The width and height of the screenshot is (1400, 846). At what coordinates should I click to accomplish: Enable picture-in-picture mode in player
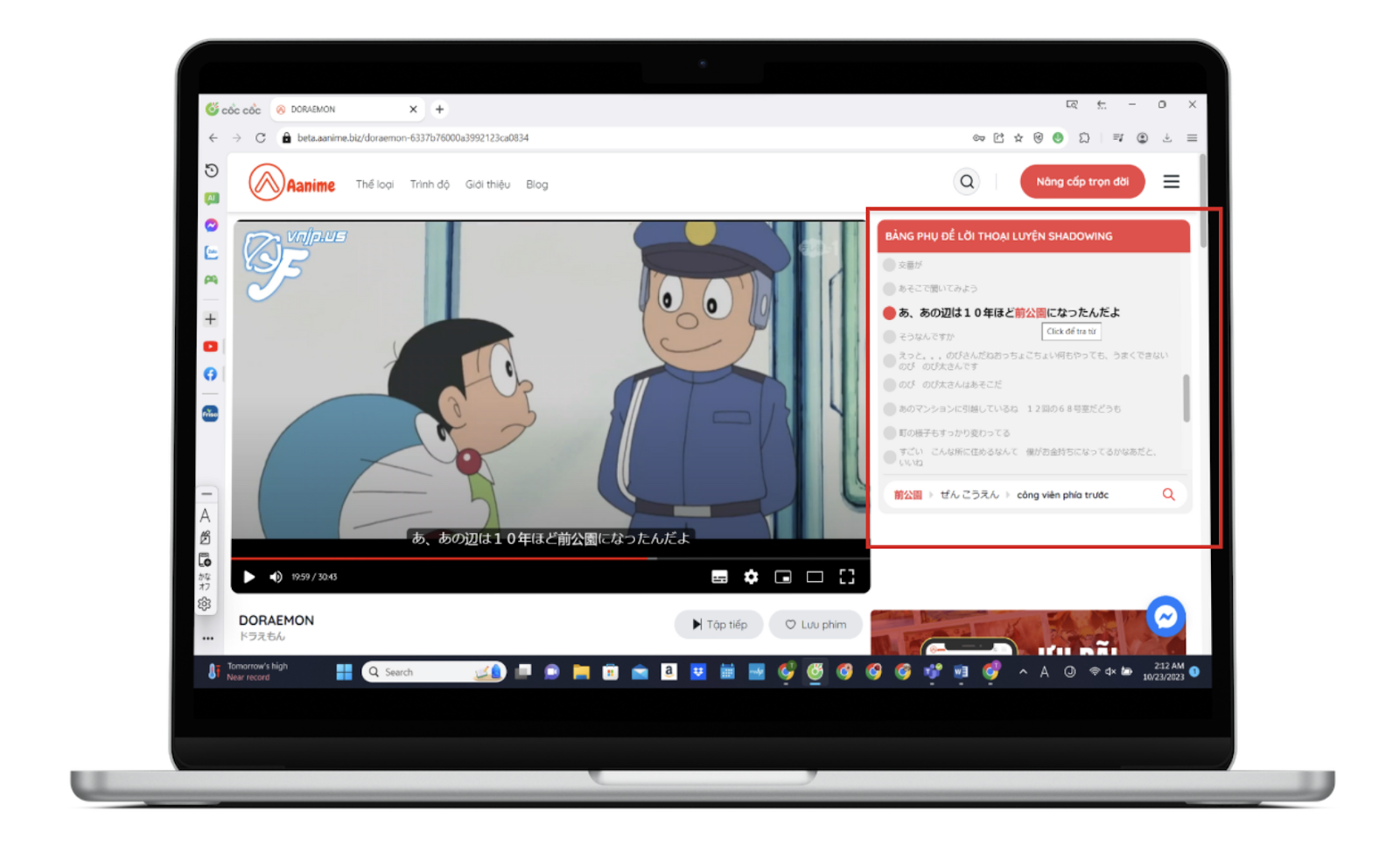(782, 577)
